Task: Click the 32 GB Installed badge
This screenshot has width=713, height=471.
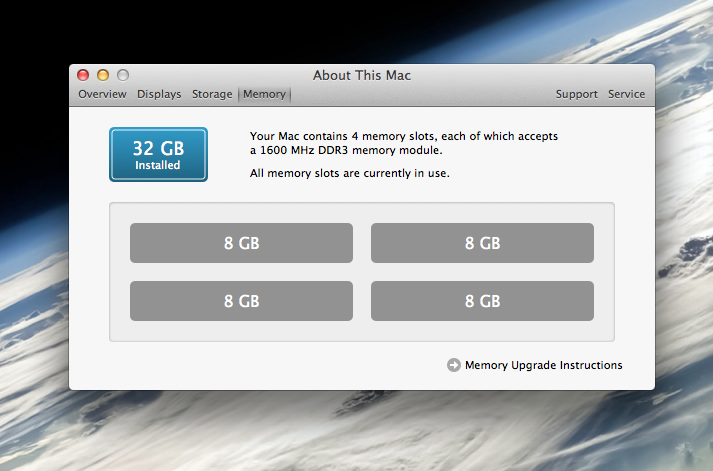Action: pyautogui.click(x=158, y=155)
